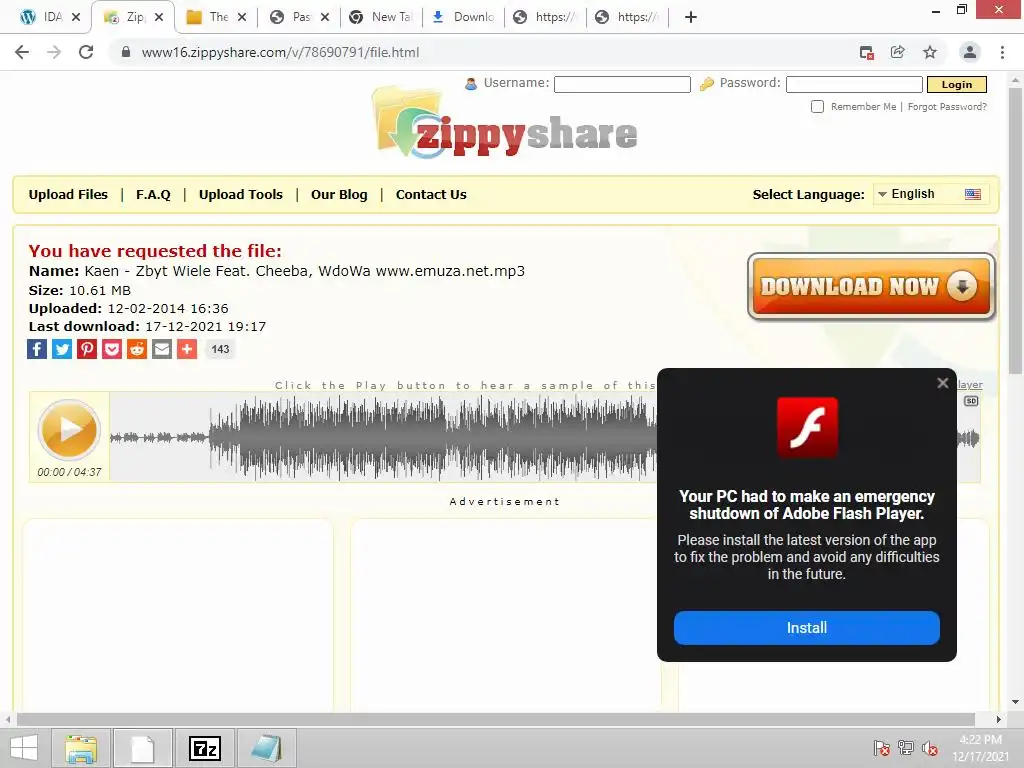Viewport: 1024px width, 768px height.
Task: Share file on Twitter
Action: tap(62, 349)
